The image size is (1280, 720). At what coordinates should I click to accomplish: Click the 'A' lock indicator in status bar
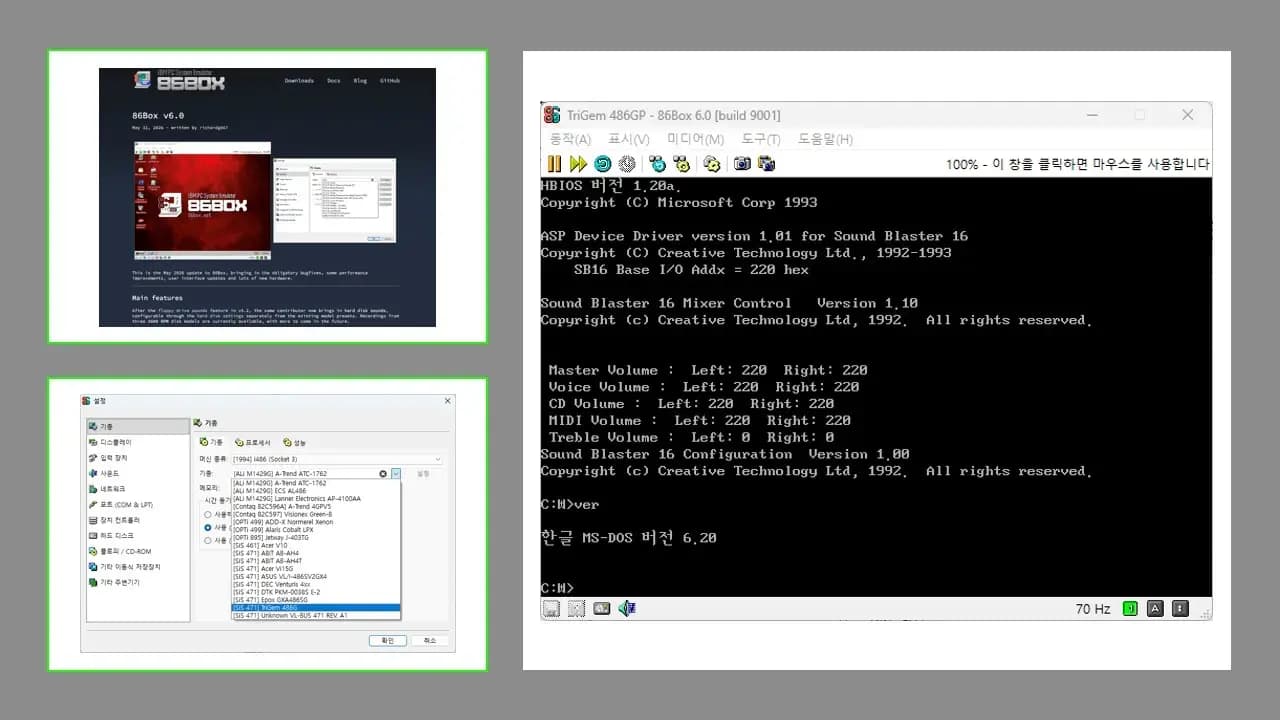click(x=1155, y=608)
